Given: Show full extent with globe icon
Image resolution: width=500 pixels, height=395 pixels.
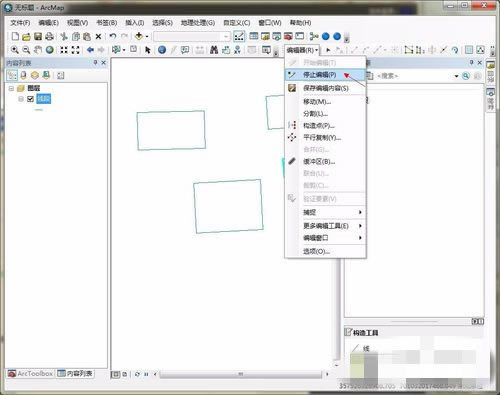Looking at the screenshot, I should pyautogui.click(x=50, y=50).
